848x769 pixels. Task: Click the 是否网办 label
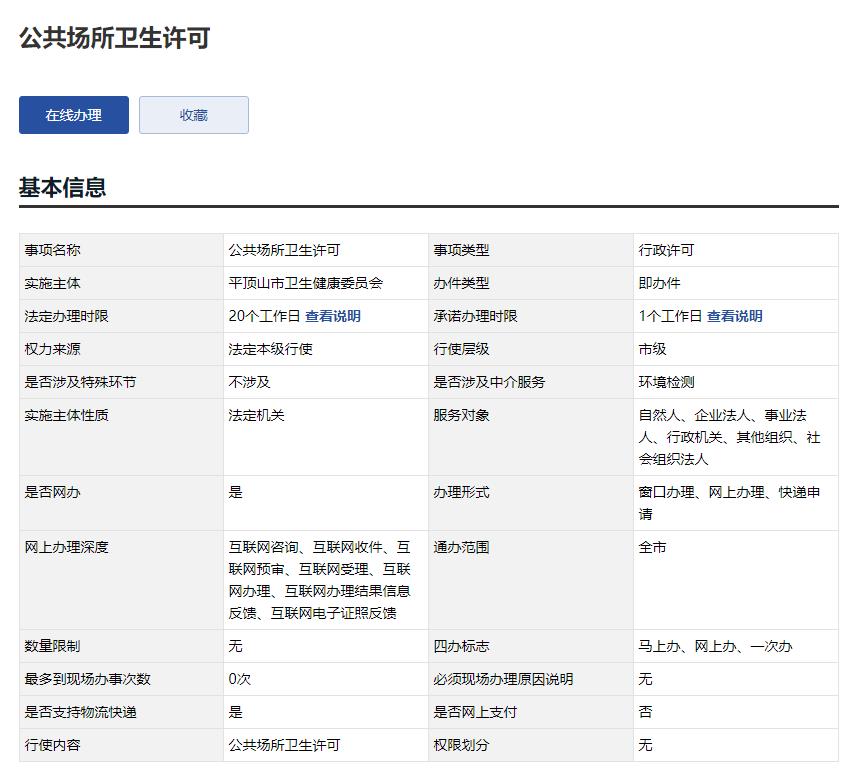click(52, 492)
